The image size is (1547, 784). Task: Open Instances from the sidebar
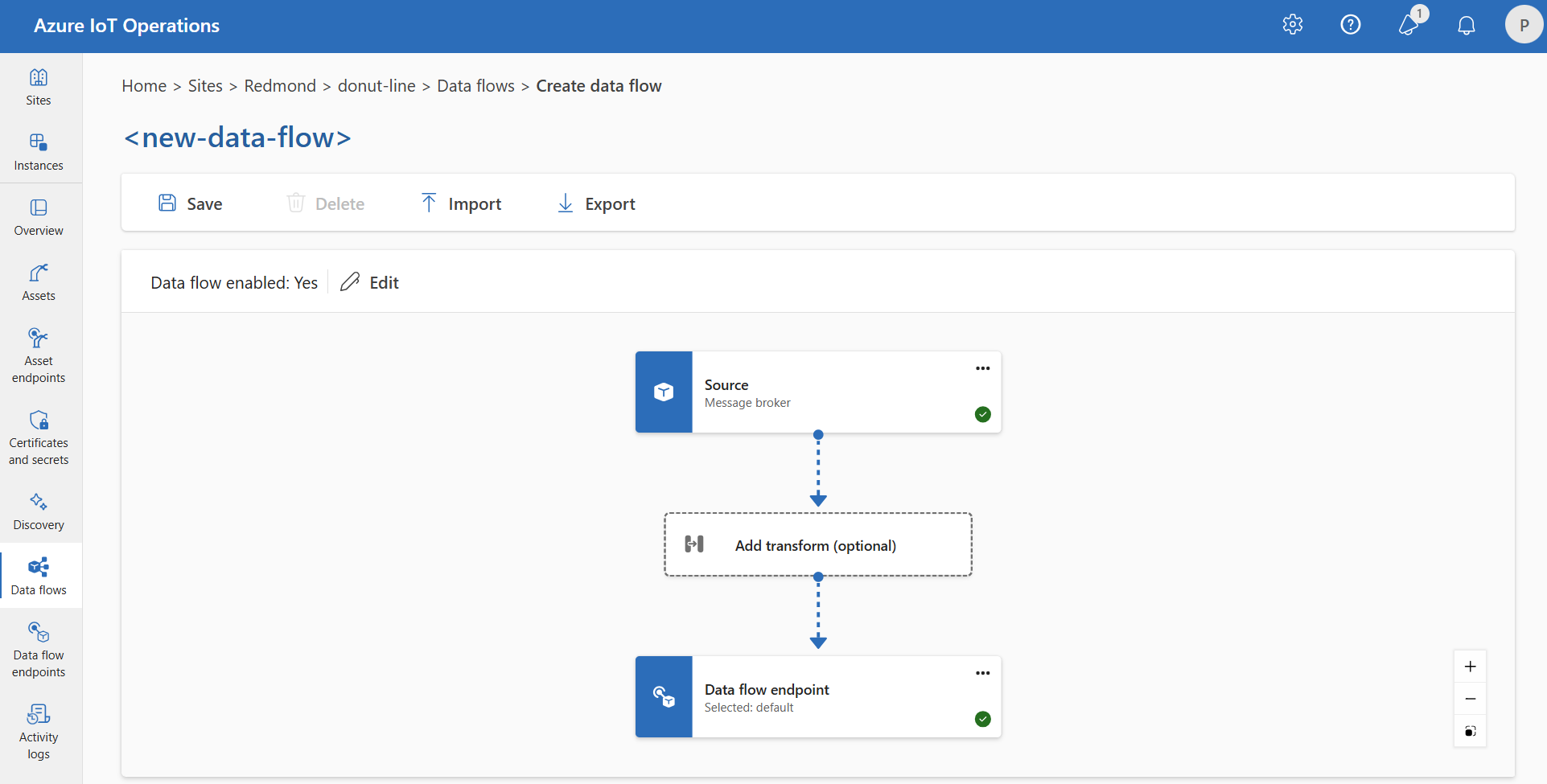click(38, 151)
